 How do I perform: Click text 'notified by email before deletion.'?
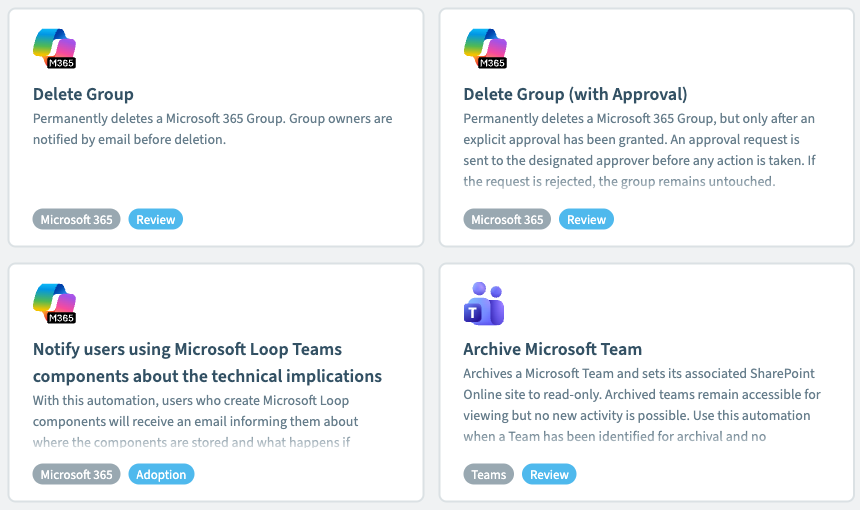pyautogui.click(x=129, y=140)
